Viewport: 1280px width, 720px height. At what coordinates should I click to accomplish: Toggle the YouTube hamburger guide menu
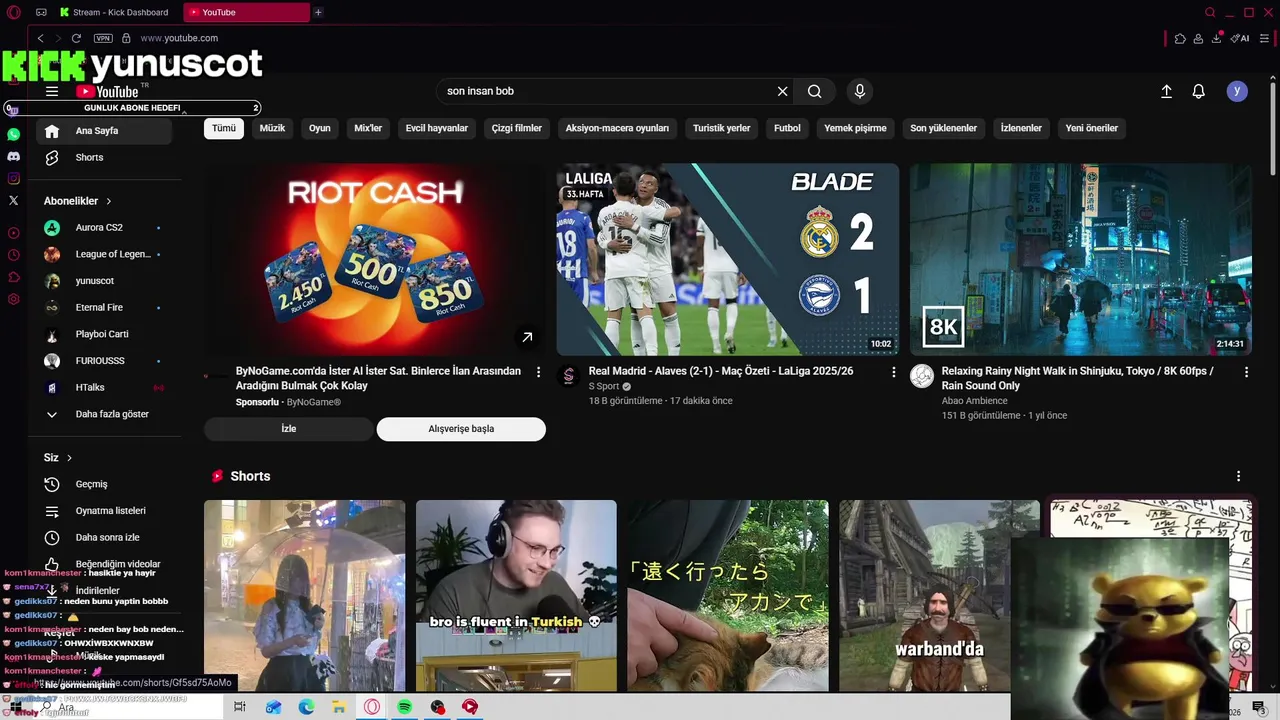[52, 91]
